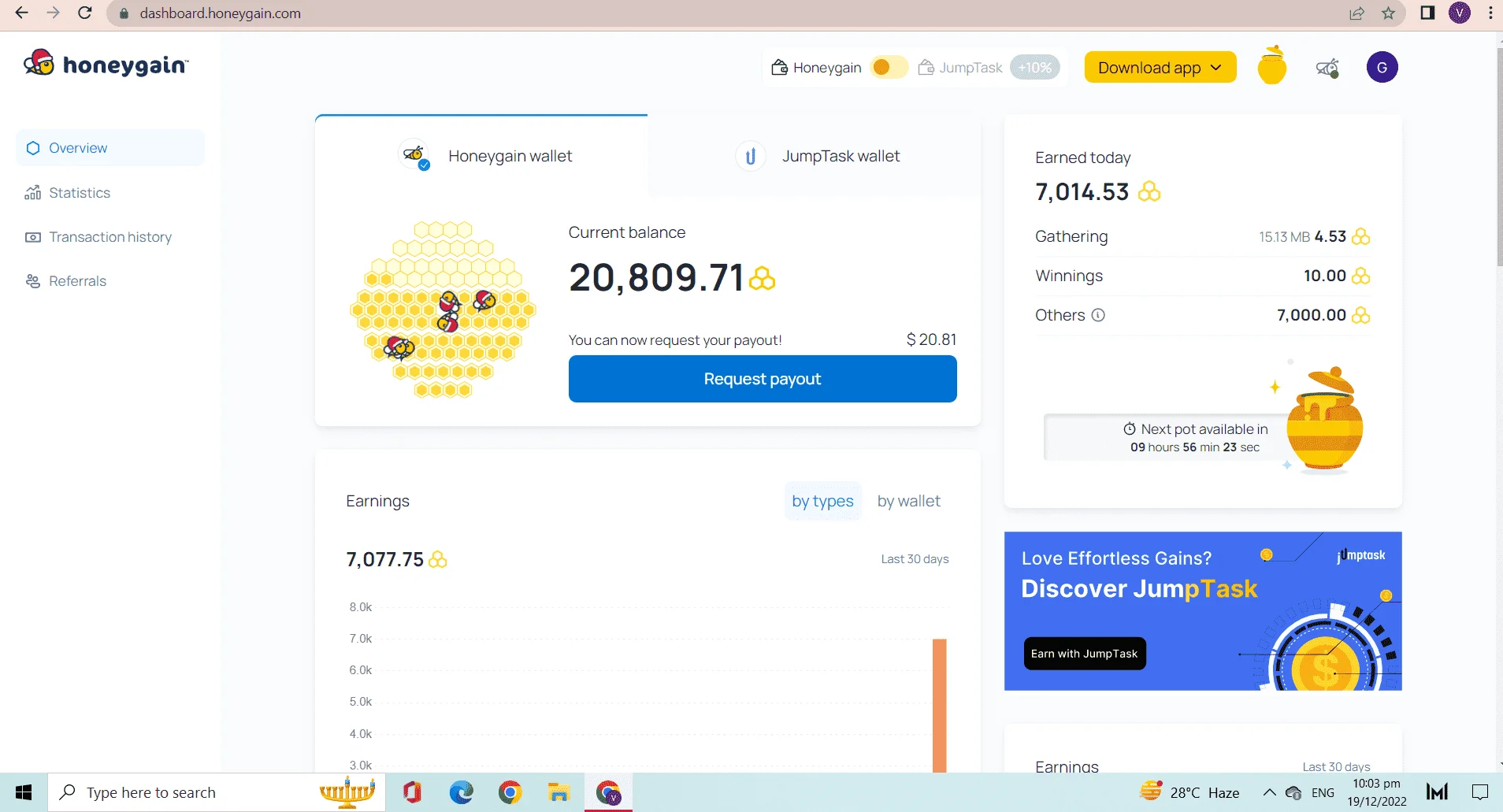The height and width of the screenshot is (812, 1503).
Task: Click the site lock icon in address bar
Action: click(x=124, y=13)
